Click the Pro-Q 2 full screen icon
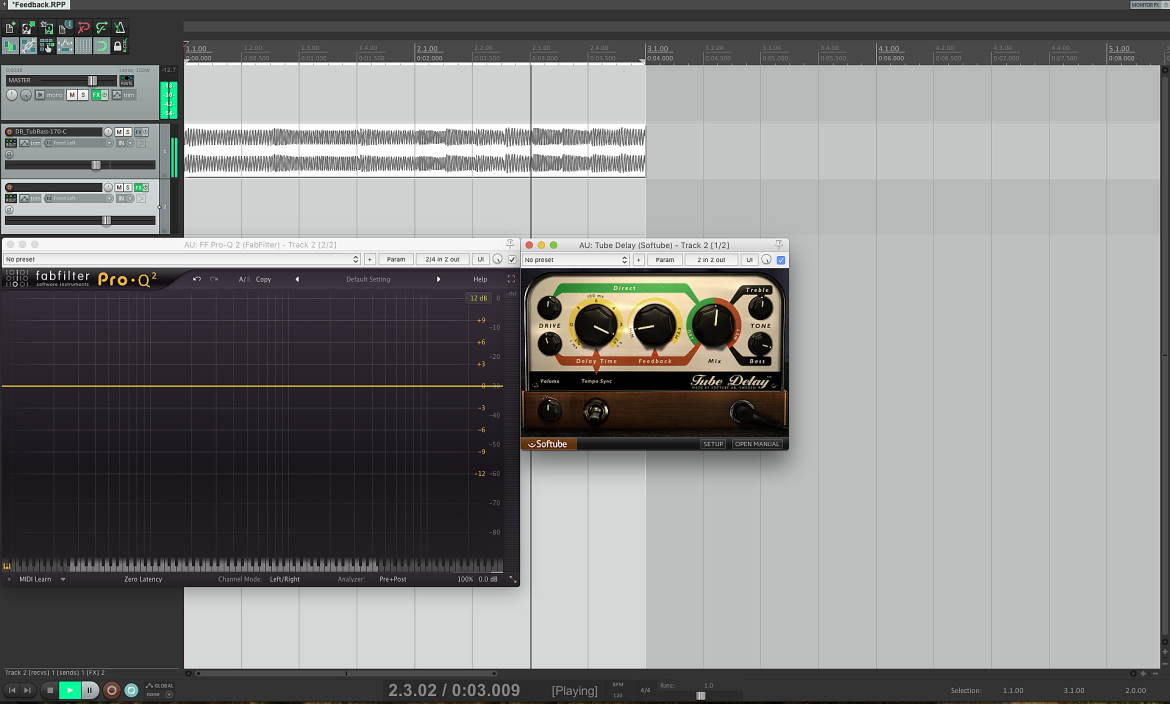Viewport: 1170px width, 704px height. click(x=511, y=279)
